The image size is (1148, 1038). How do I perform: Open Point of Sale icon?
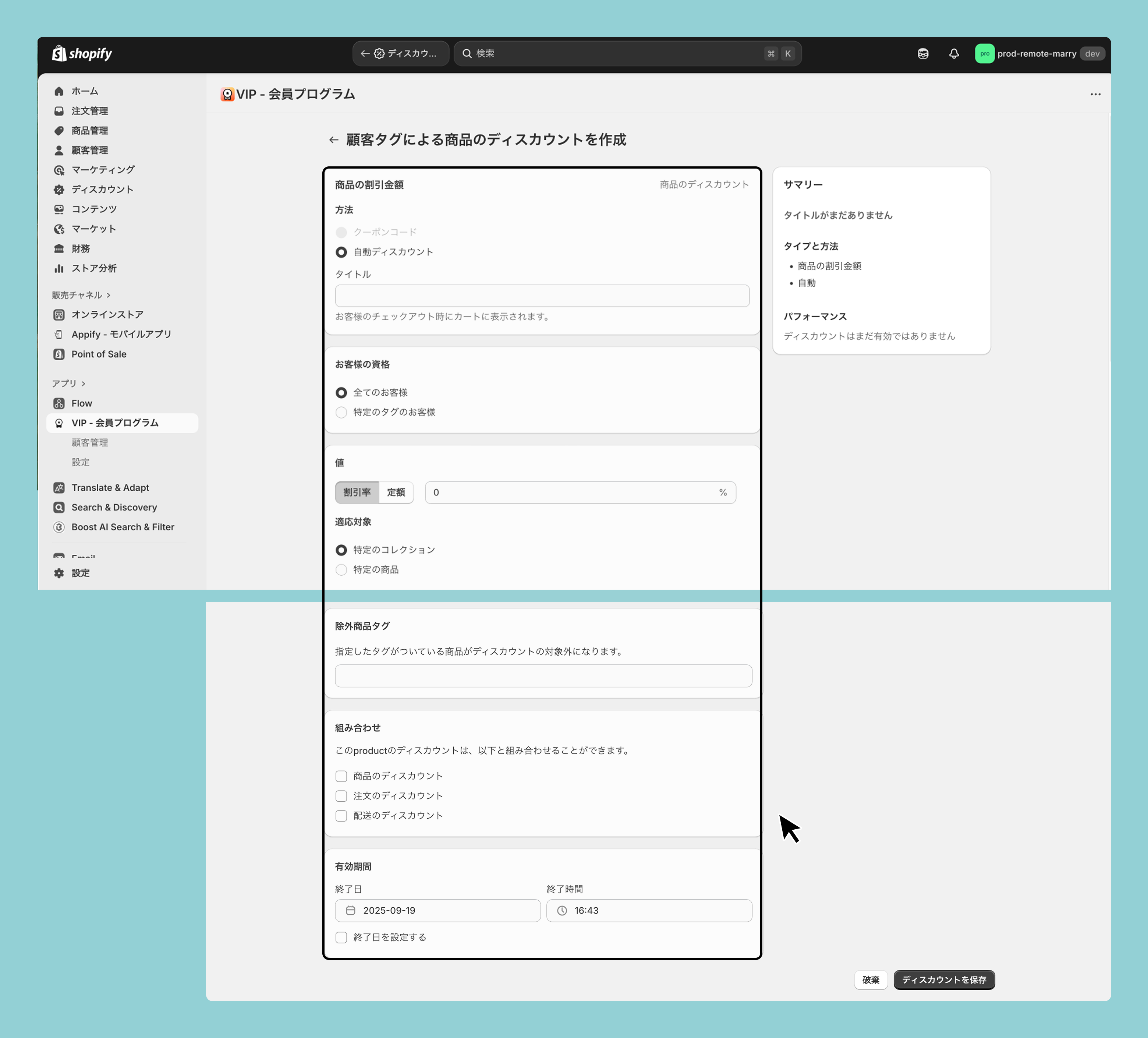[x=59, y=354]
